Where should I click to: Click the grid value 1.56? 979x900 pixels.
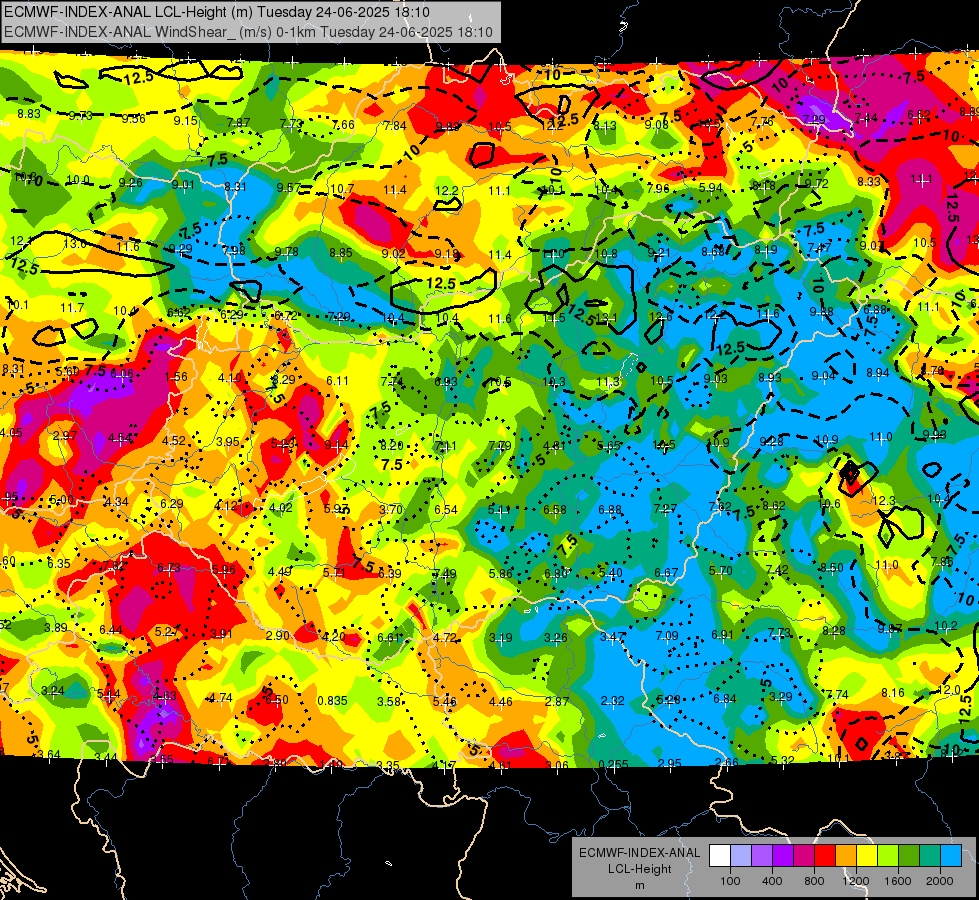176,377
